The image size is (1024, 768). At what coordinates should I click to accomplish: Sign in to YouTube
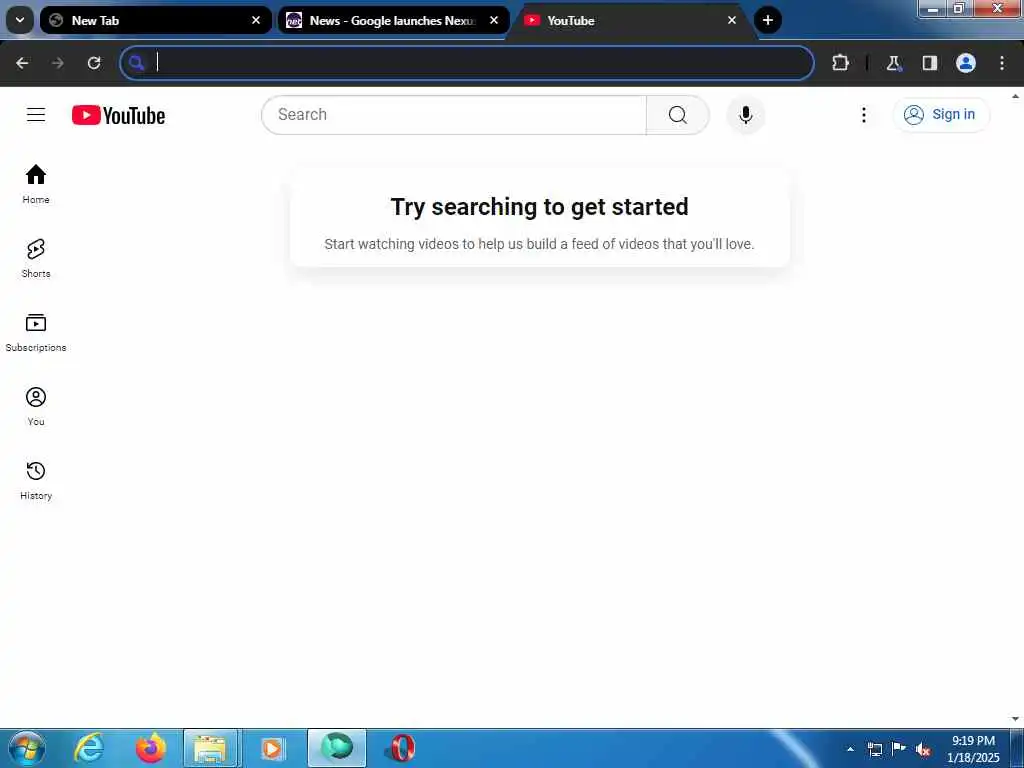(941, 115)
